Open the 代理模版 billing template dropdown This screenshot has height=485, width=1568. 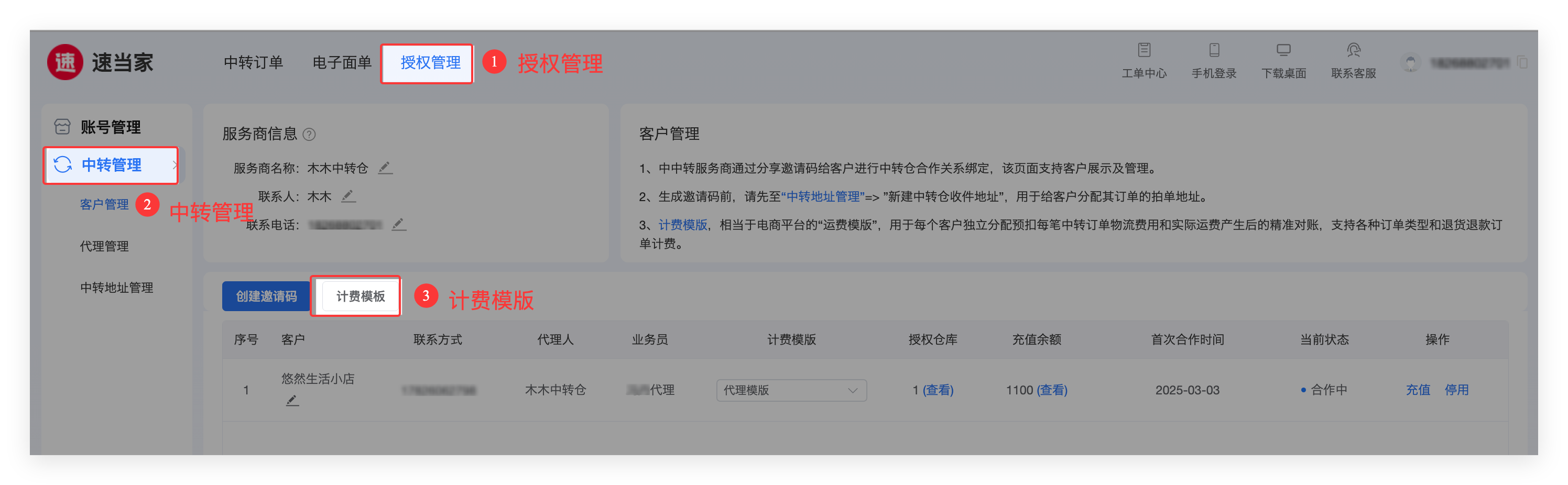(791, 390)
